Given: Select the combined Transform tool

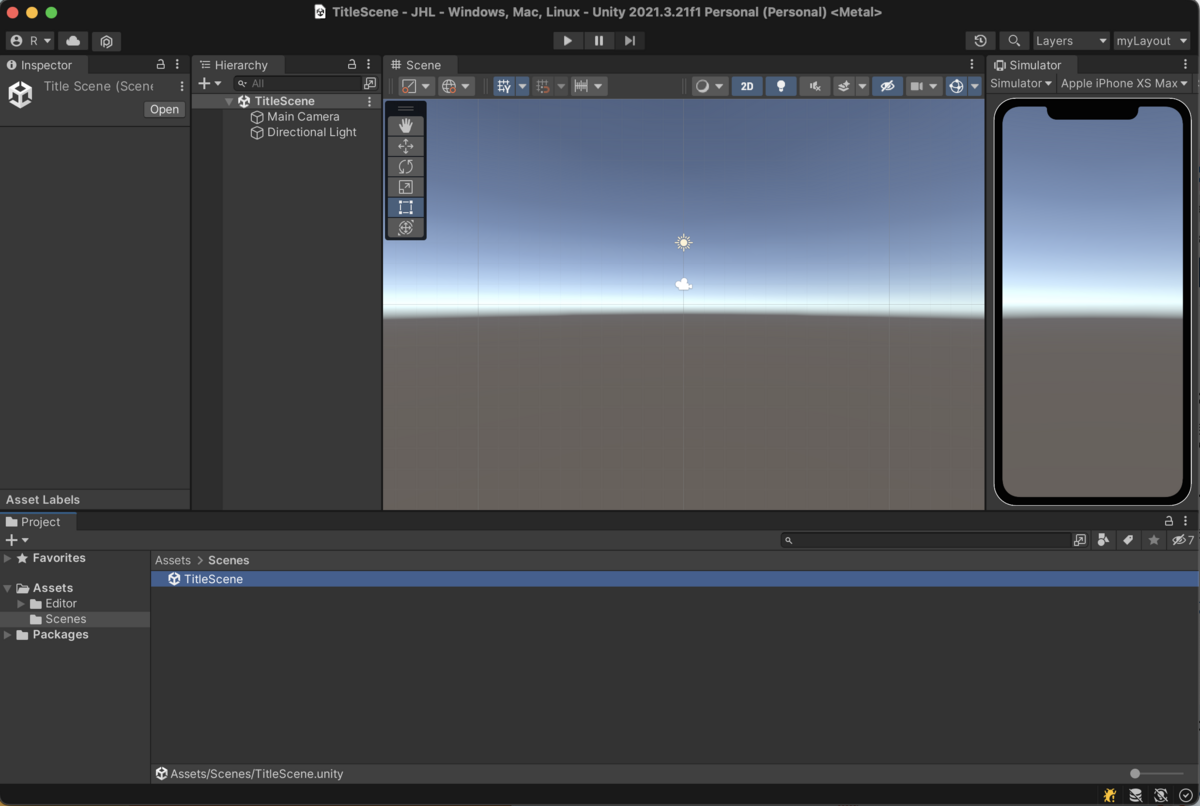Looking at the screenshot, I should click(x=405, y=228).
